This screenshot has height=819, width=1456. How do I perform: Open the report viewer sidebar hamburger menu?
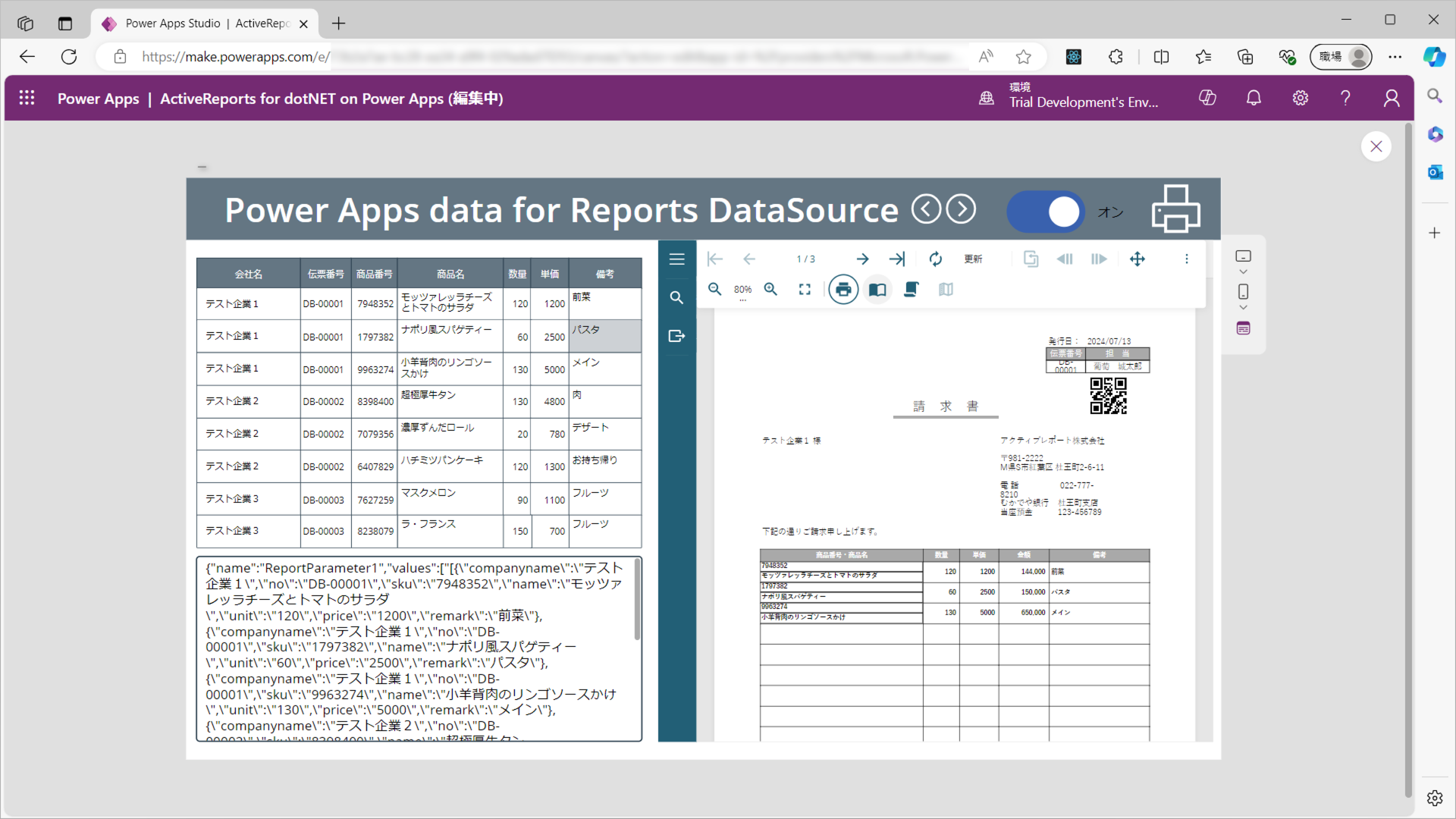click(x=676, y=259)
